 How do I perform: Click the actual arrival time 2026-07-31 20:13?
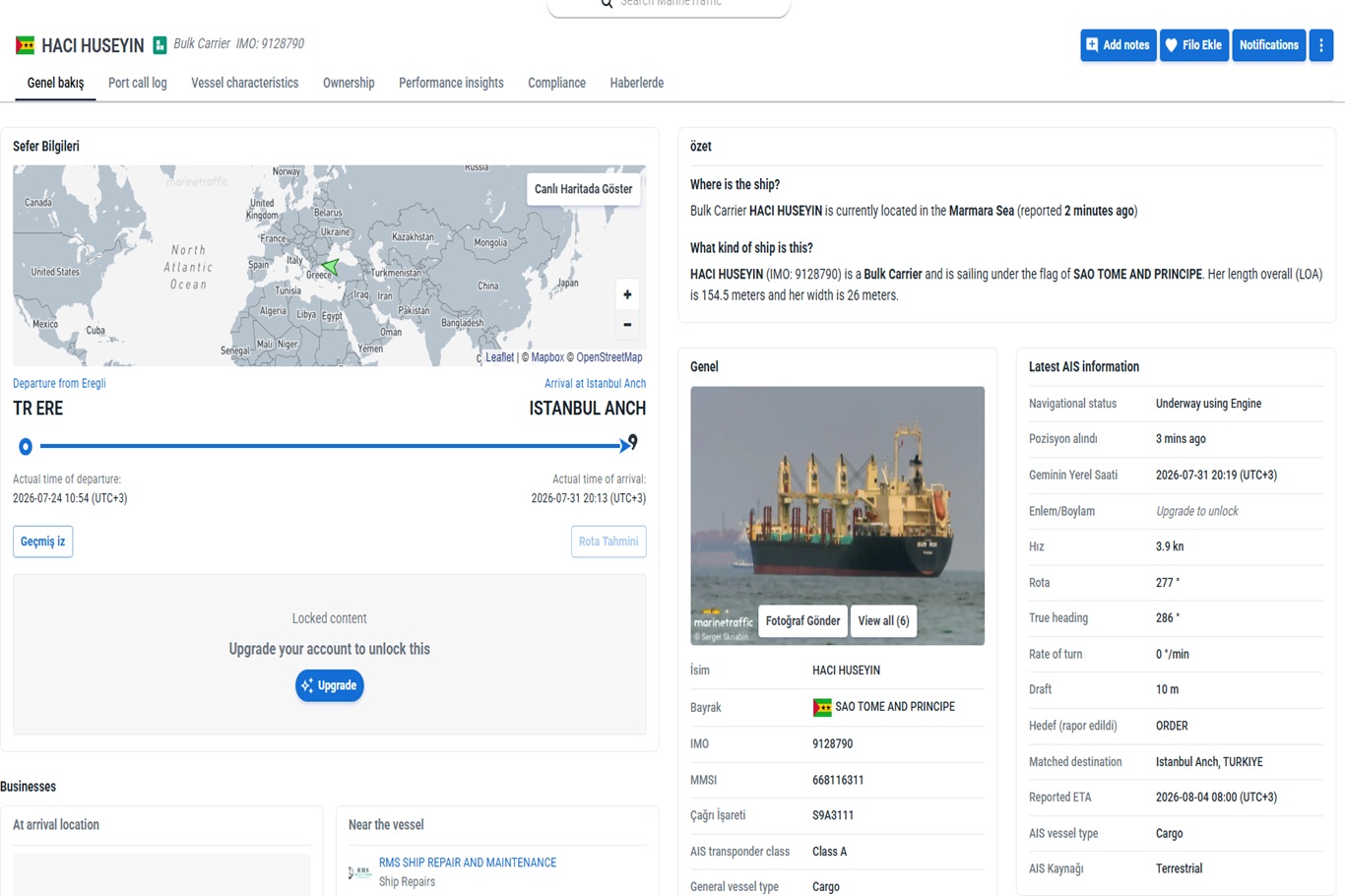tap(589, 498)
